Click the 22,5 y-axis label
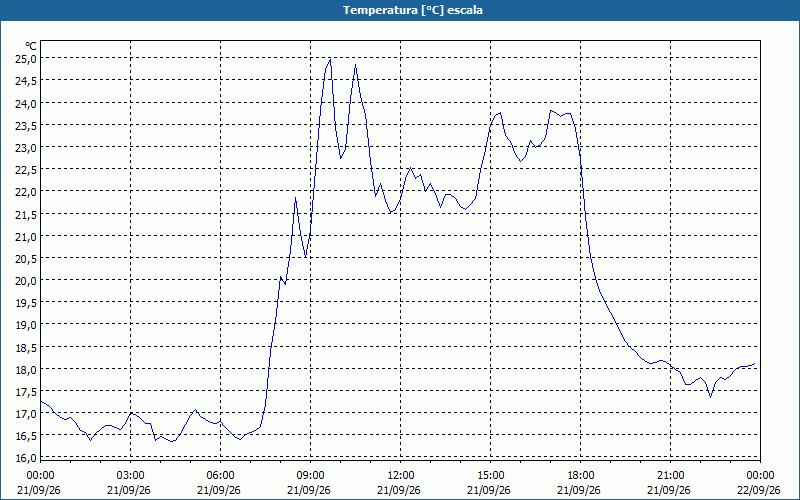The height and width of the screenshot is (500, 800). [x=25, y=170]
